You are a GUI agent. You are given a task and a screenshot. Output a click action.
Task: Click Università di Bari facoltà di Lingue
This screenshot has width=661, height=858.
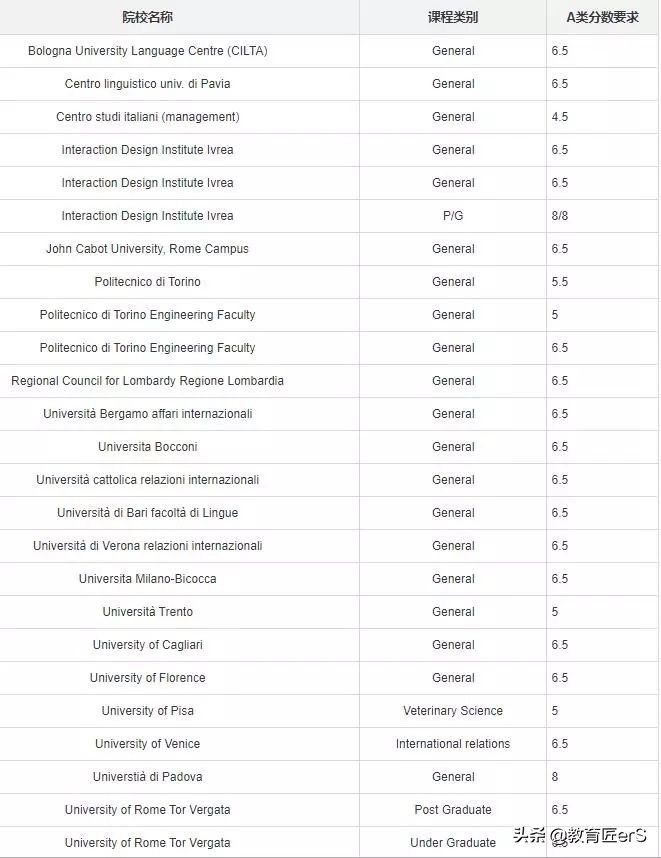148,513
